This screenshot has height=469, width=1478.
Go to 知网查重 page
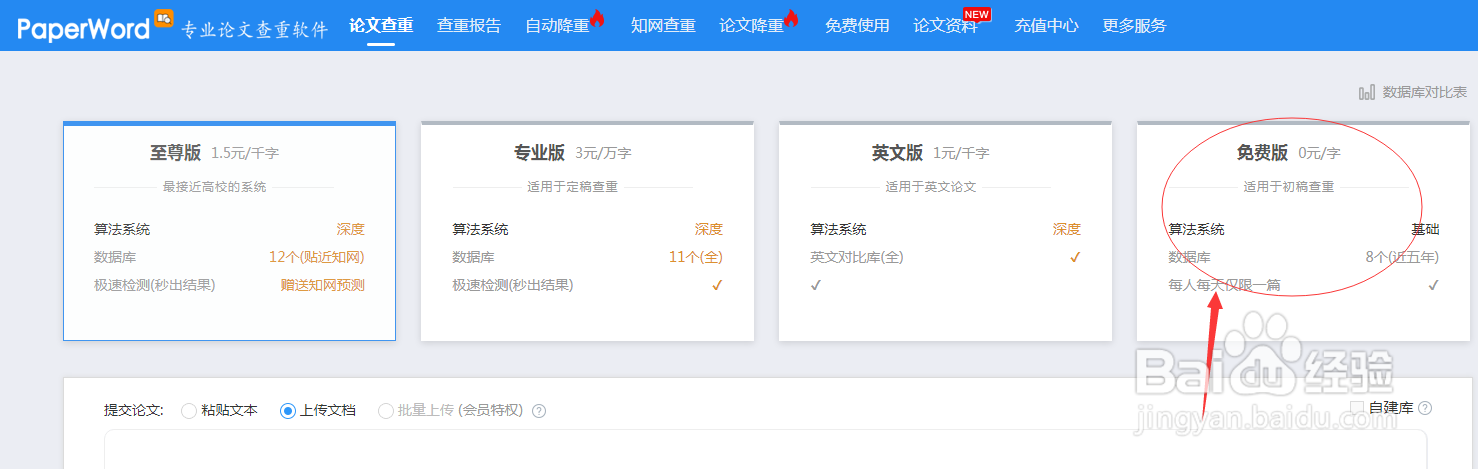pyautogui.click(x=663, y=25)
